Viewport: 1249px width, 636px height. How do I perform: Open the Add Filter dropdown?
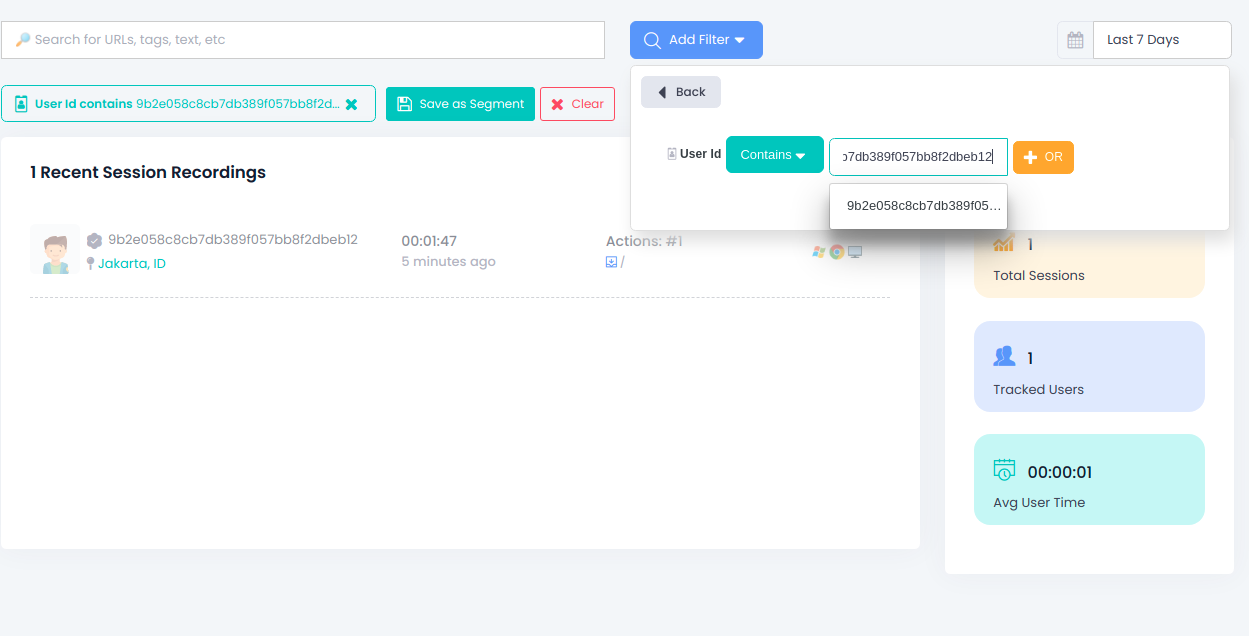[696, 39]
